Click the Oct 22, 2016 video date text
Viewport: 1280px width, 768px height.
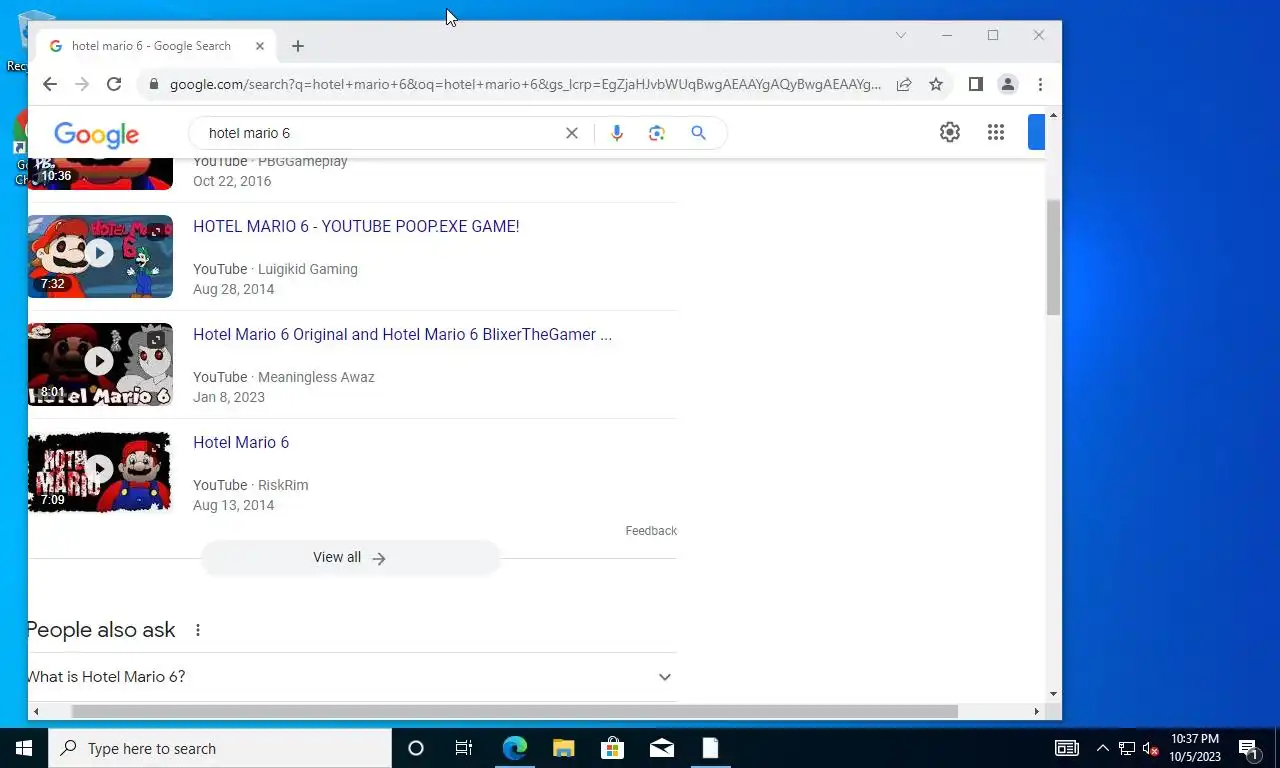point(232,181)
